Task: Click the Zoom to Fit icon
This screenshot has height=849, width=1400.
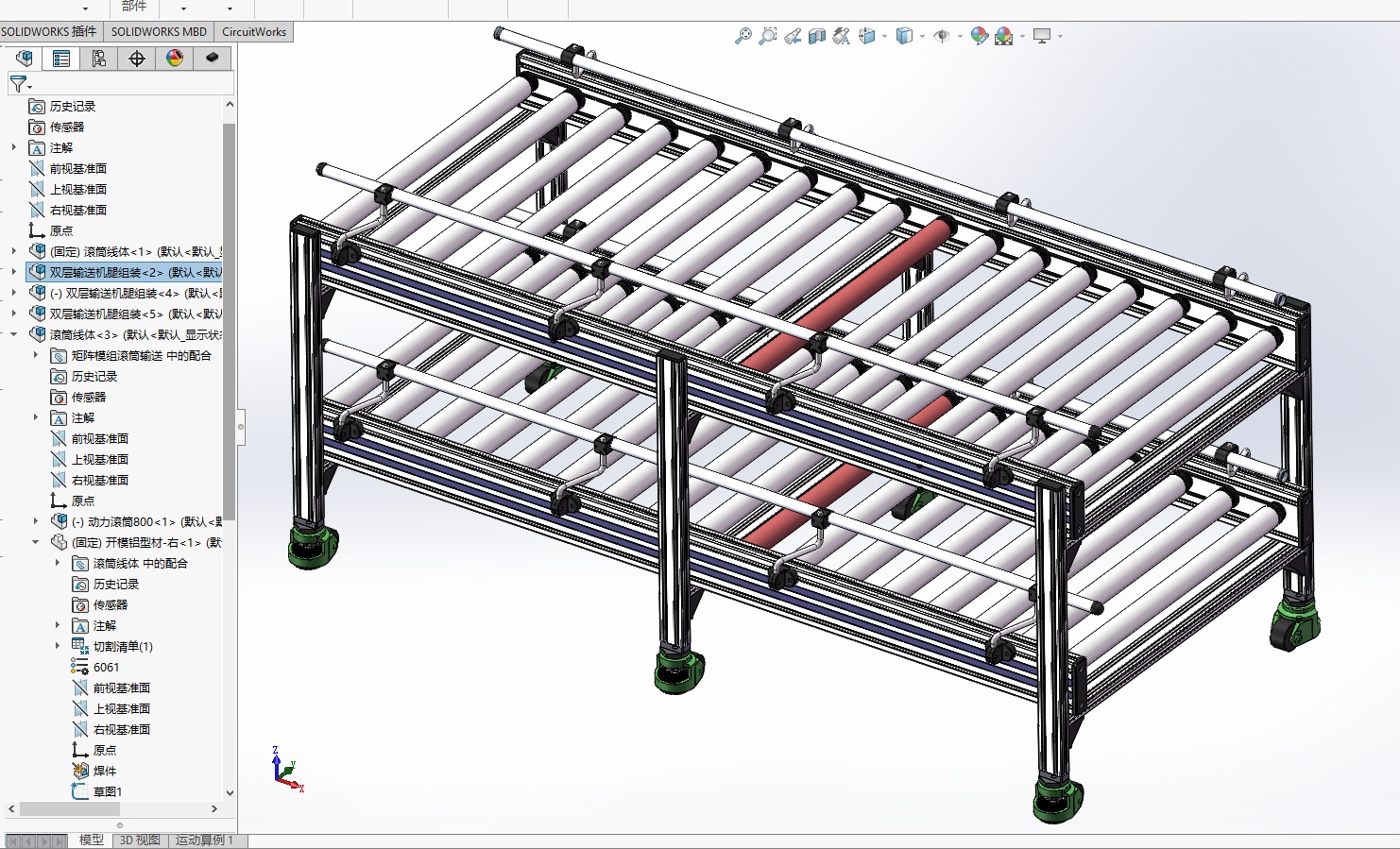Action: coord(743,36)
